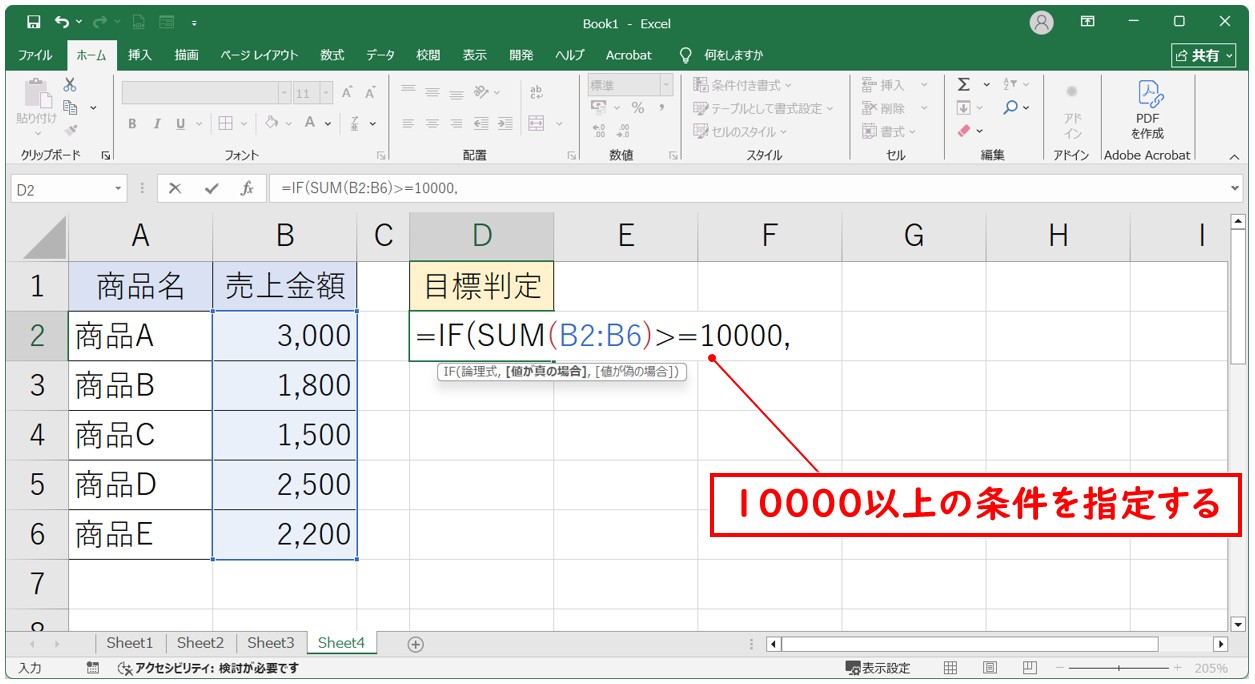
Task: Add a new sheet with plus icon
Action: click(416, 644)
